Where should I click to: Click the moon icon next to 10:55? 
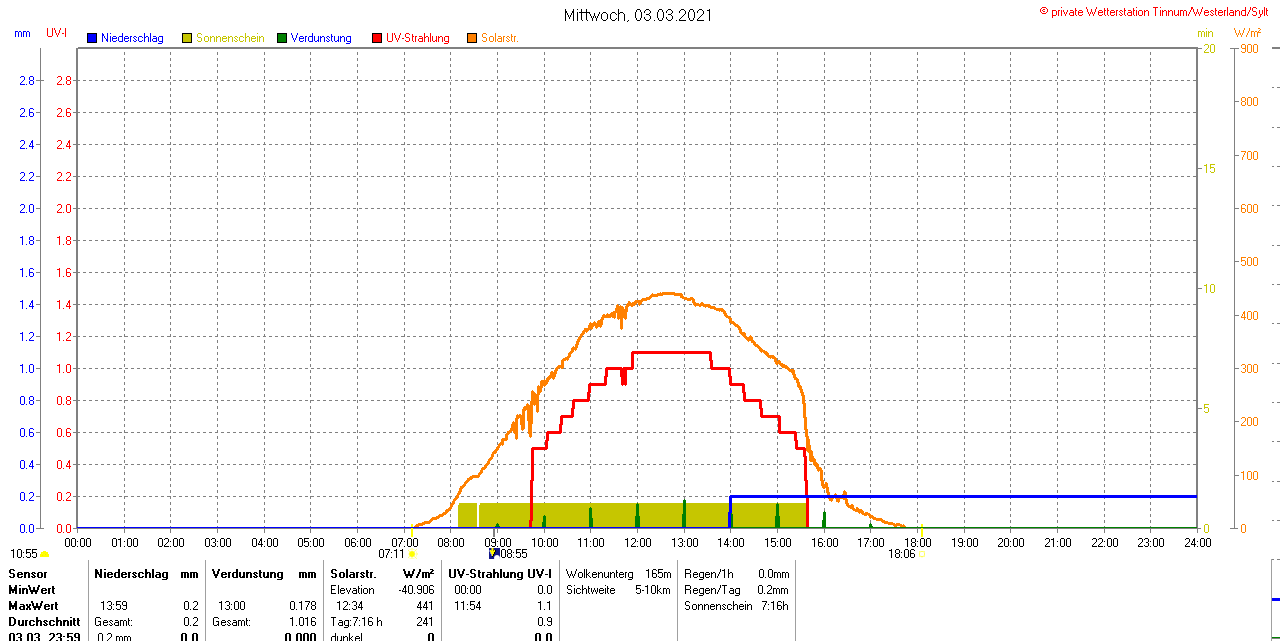[x=45, y=553]
